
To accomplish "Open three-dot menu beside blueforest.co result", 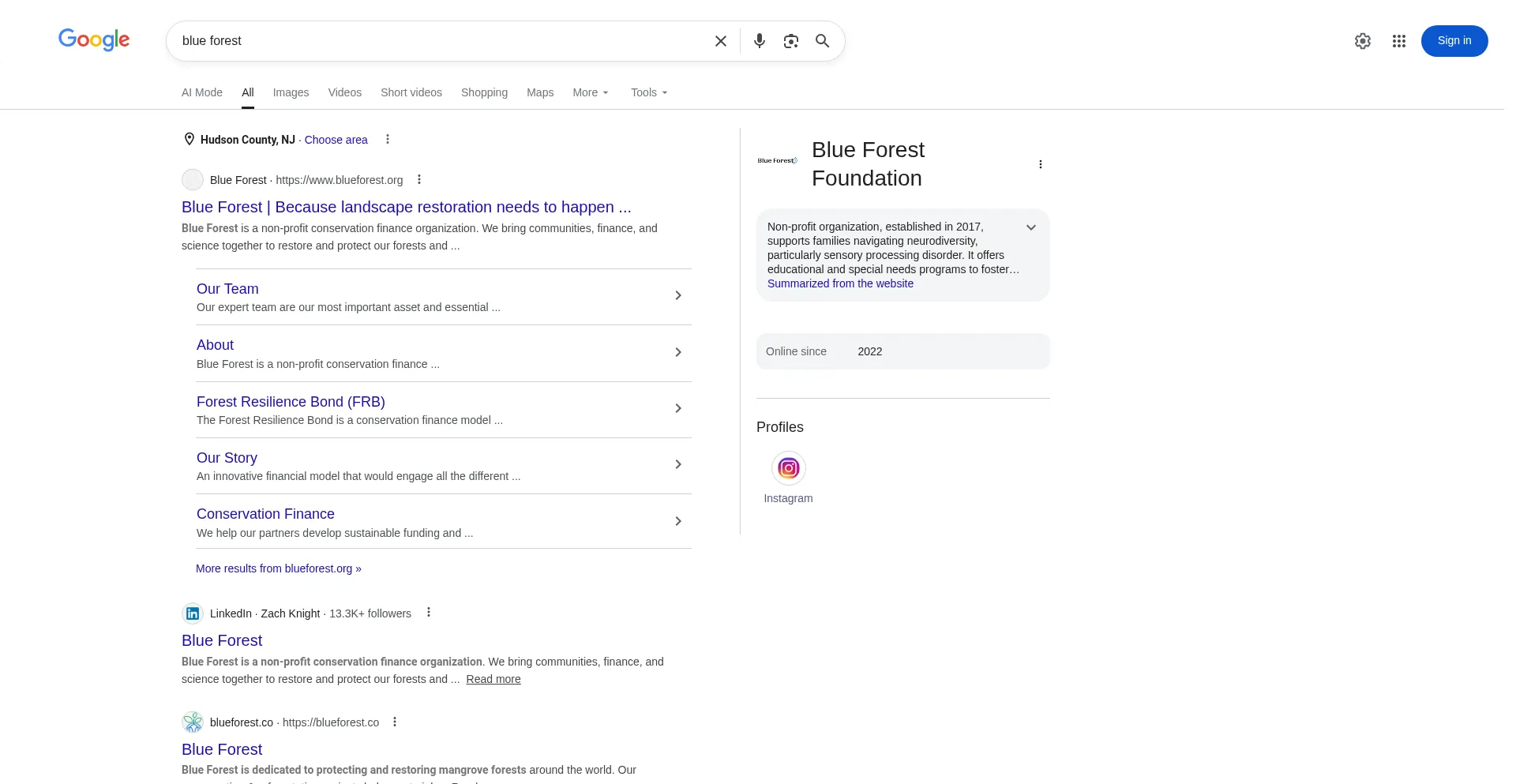I will (x=395, y=722).
